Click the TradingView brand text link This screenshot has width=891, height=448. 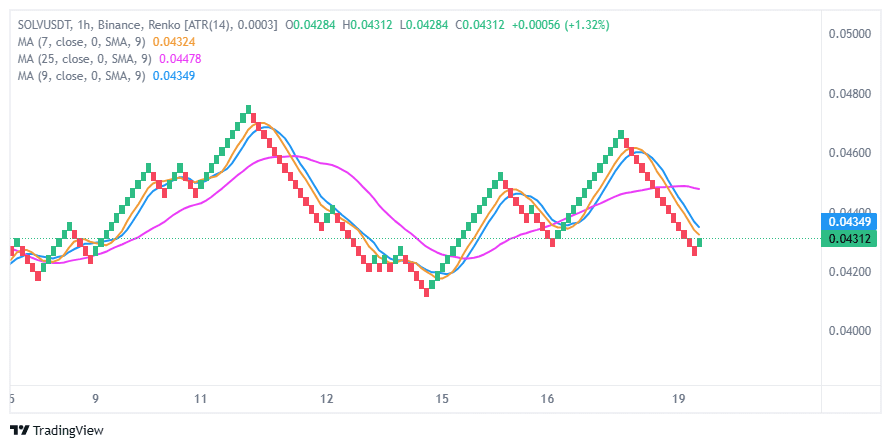(68, 430)
